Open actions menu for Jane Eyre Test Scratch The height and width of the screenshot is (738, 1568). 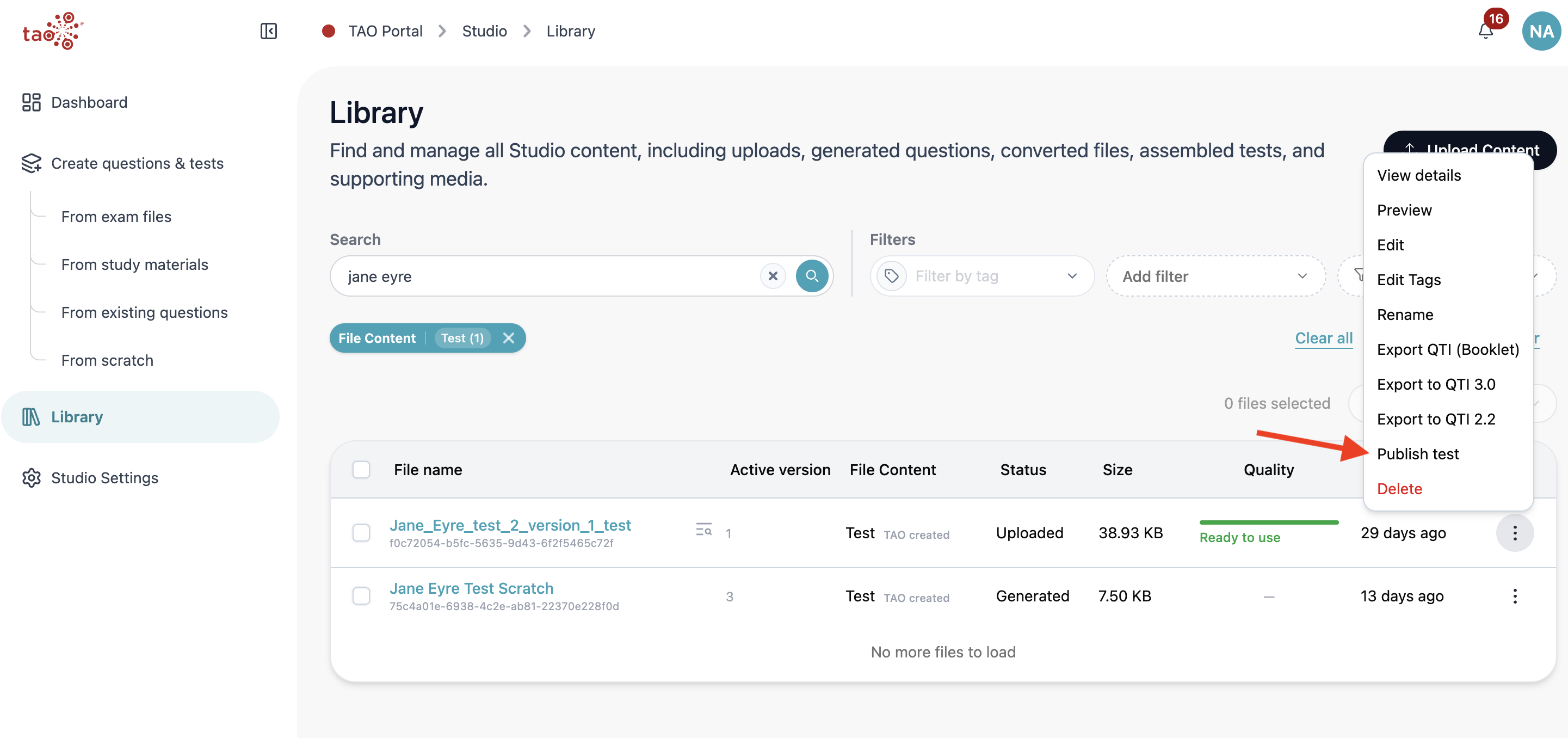(1515, 596)
